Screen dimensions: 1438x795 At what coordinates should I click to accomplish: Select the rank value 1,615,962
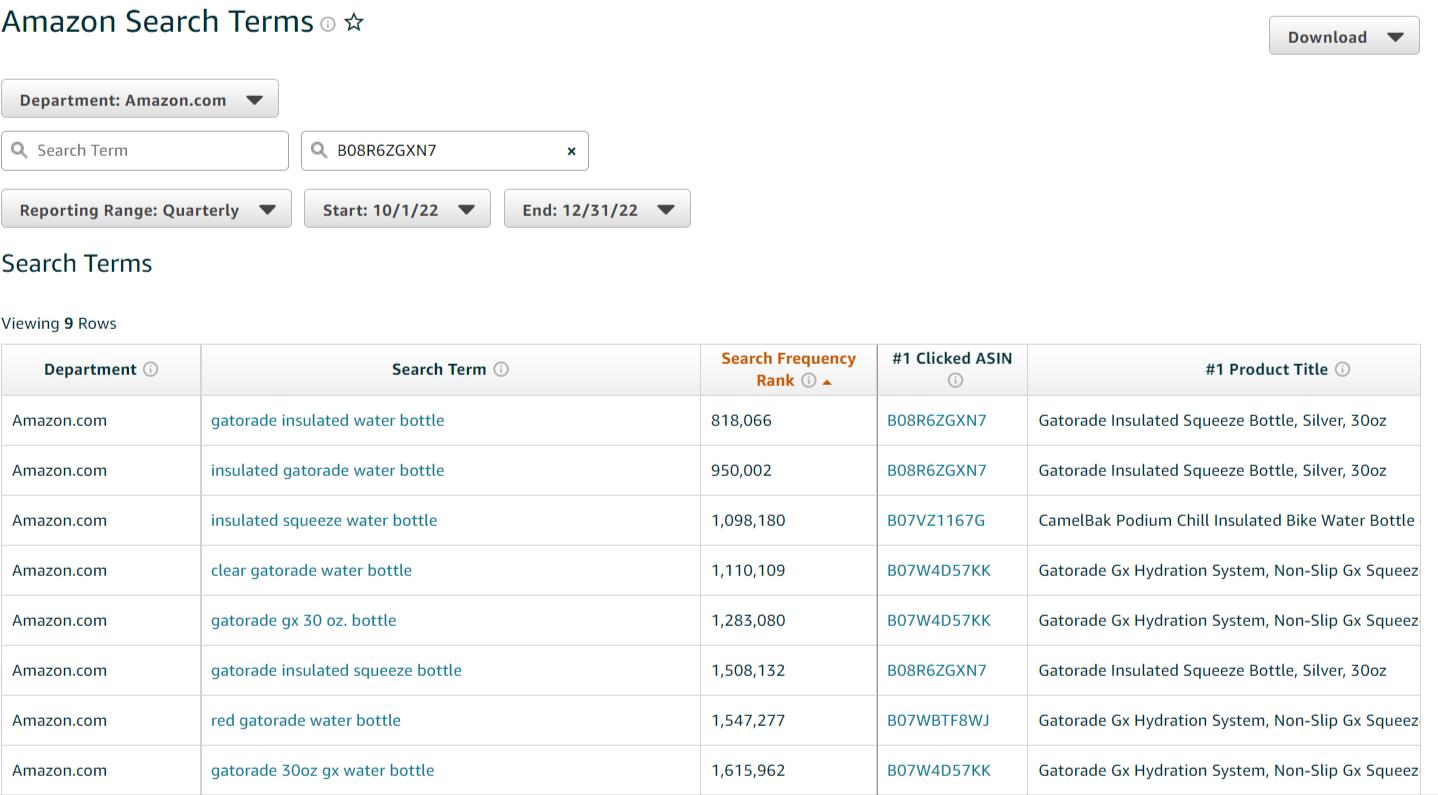749,770
